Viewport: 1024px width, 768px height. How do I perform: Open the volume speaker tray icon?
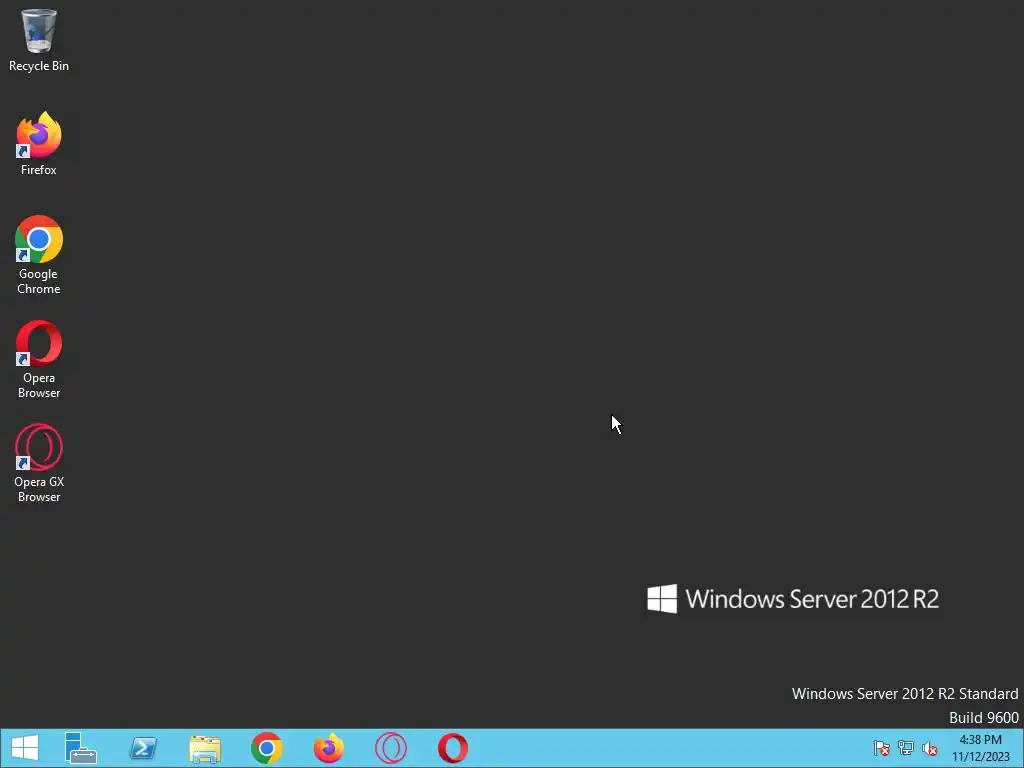pyautogui.click(x=930, y=748)
